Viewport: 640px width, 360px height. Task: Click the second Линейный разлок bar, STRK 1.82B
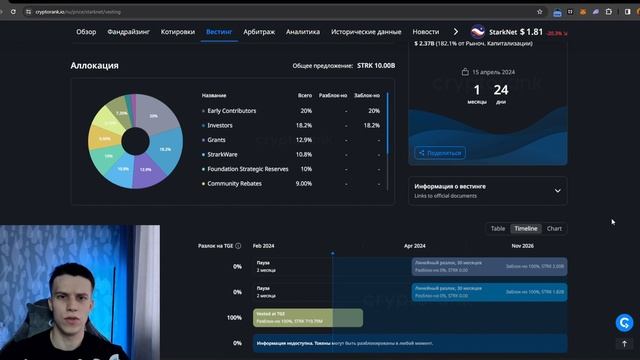[489, 292]
